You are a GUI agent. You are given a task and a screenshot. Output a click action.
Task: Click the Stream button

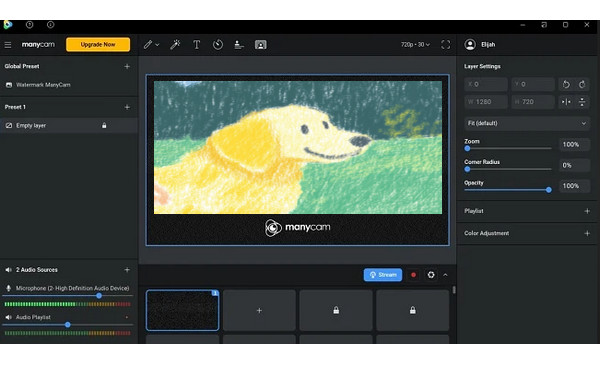tap(383, 275)
